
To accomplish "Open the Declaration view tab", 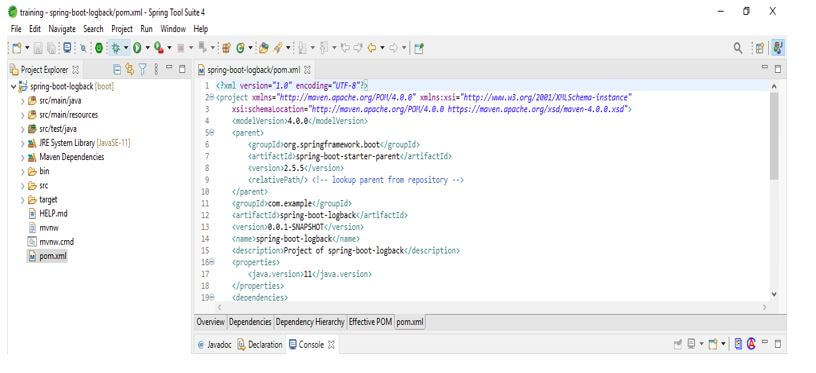I will [x=260, y=344].
